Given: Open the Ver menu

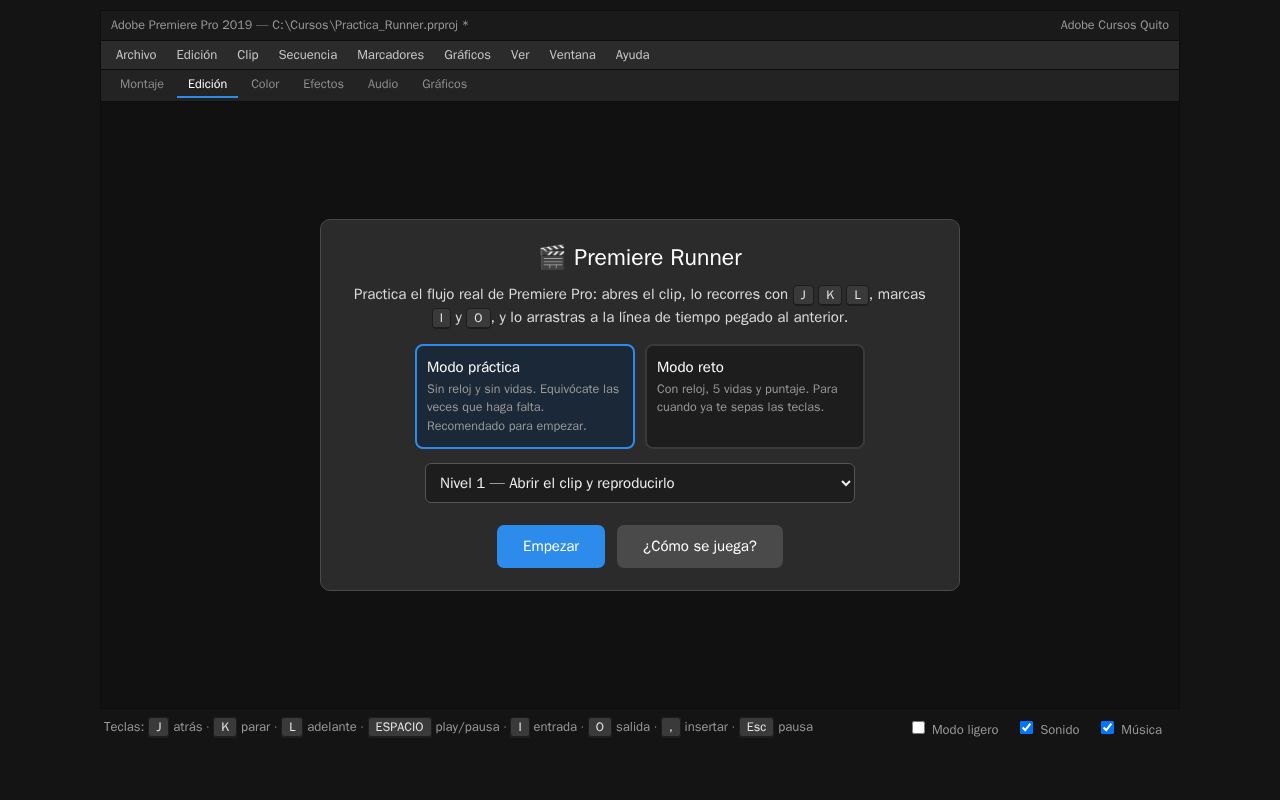Looking at the screenshot, I should [520, 55].
